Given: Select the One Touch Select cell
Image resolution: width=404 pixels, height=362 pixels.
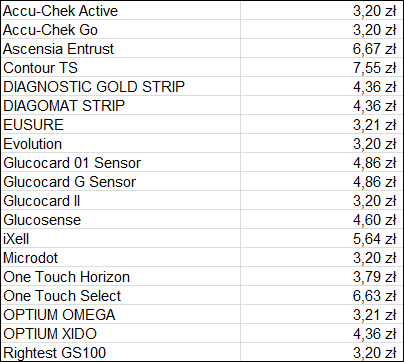Looking at the screenshot, I should pyautogui.click(x=121, y=296).
